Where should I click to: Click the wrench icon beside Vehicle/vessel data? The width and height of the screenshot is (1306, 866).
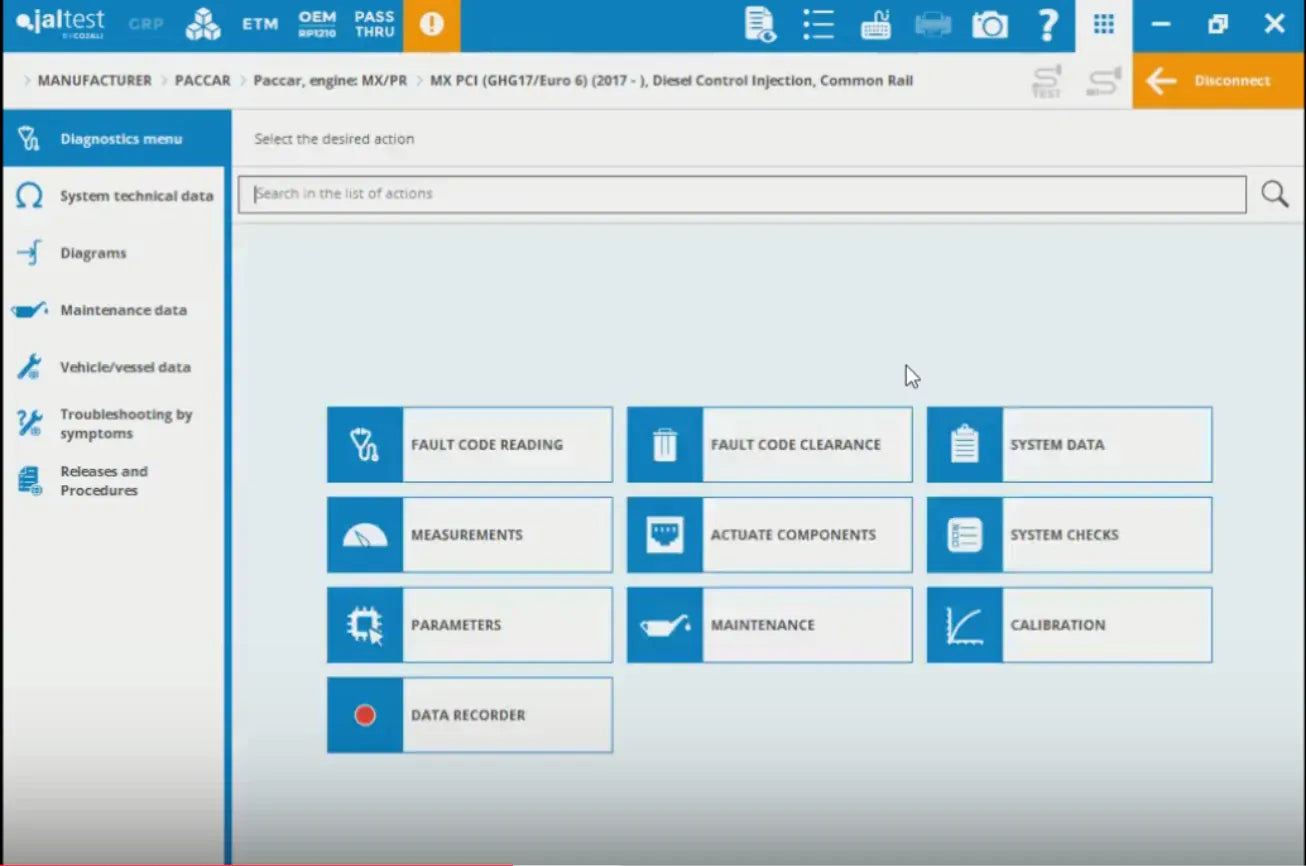point(29,367)
